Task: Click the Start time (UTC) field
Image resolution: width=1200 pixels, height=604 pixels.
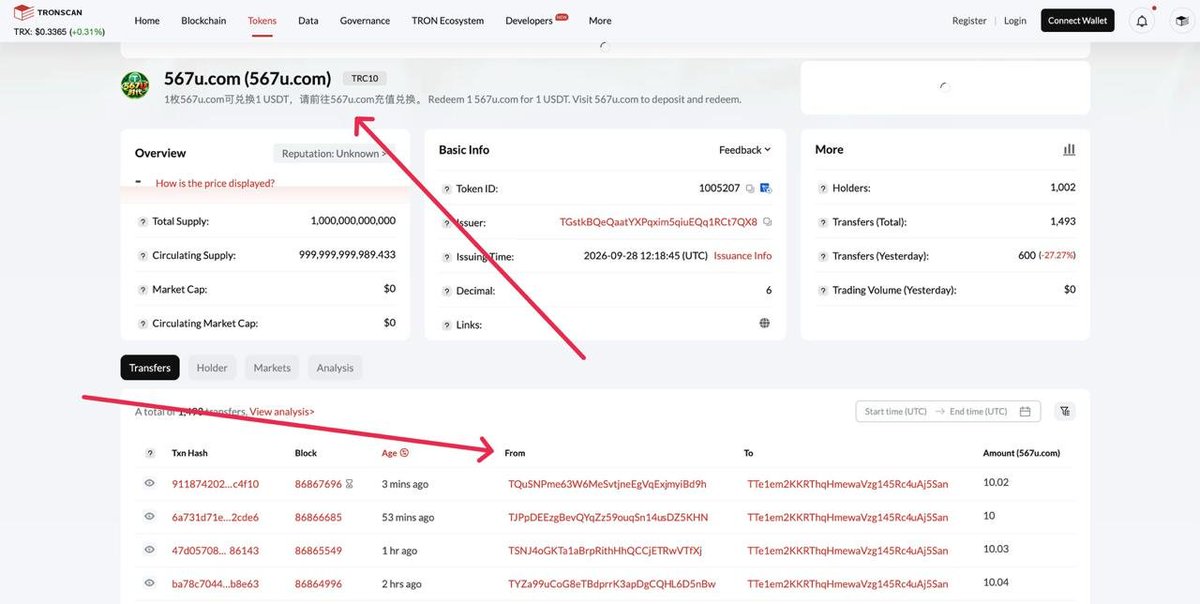Action: (x=895, y=412)
